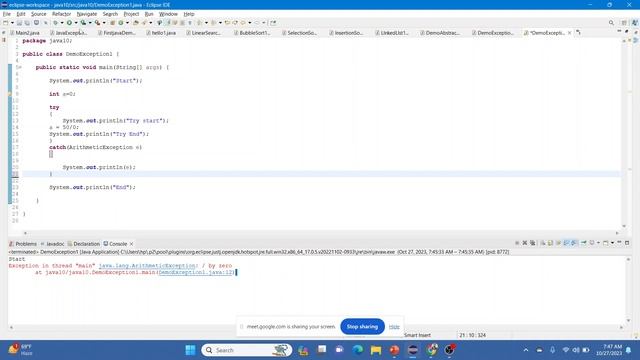Click the Windows taskbar Search box

[x=247, y=350]
